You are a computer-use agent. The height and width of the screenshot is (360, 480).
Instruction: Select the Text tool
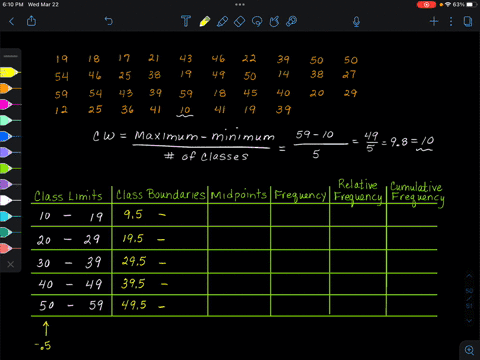pyautogui.click(x=186, y=21)
